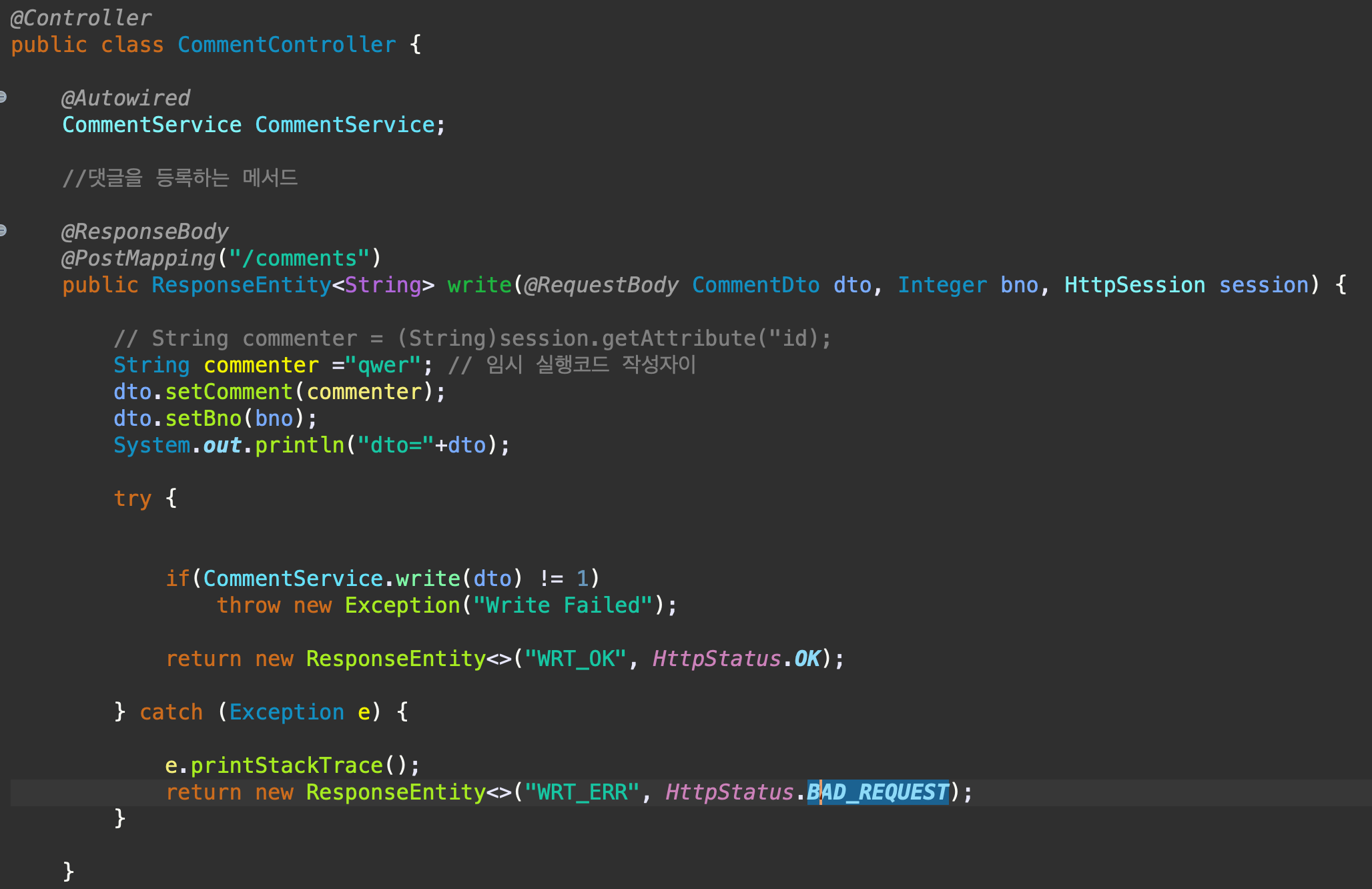Click the @ResponseBody annotation

pyautogui.click(x=145, y=232)
